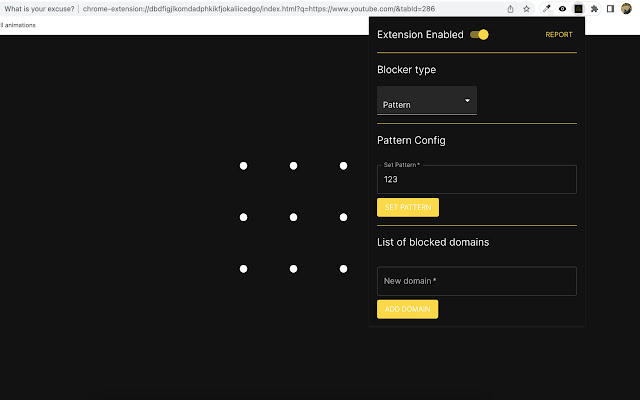Click the eye extension icon
The height and width of the screenshot is (400, 640).
pos(563,8)
